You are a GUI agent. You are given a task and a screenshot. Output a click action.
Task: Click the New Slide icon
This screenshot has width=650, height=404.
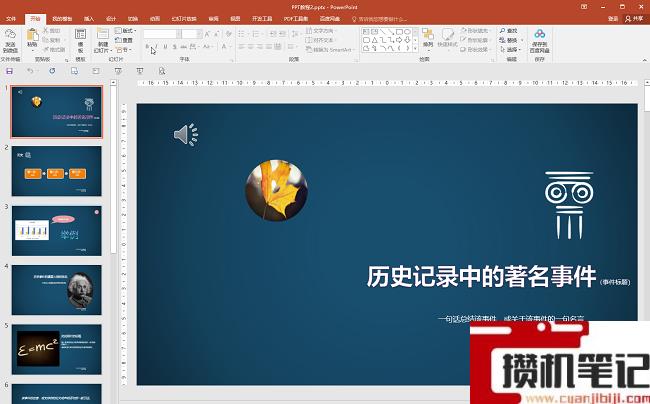[x=102, y=34]
